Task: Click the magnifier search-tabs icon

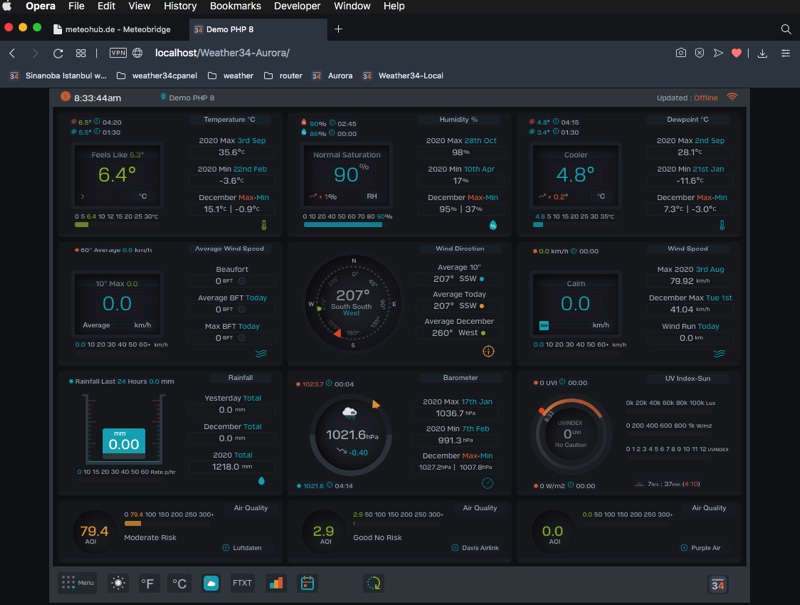Action: (x=786, y=29)
